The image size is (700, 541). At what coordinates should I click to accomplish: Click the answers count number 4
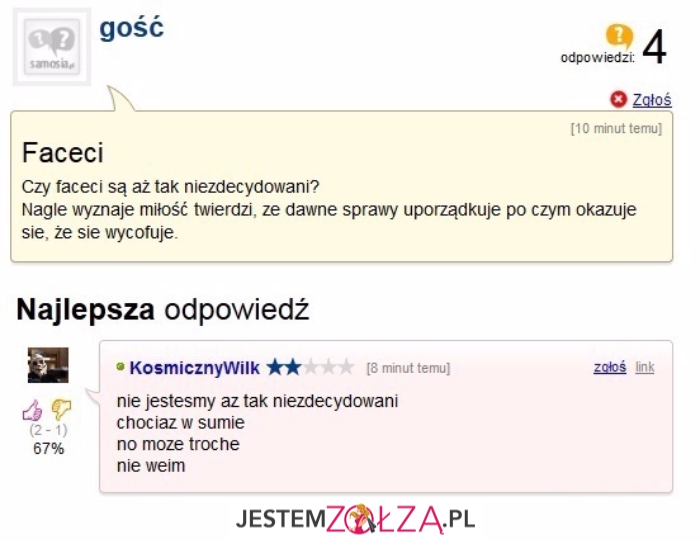[x=654, y=48]
